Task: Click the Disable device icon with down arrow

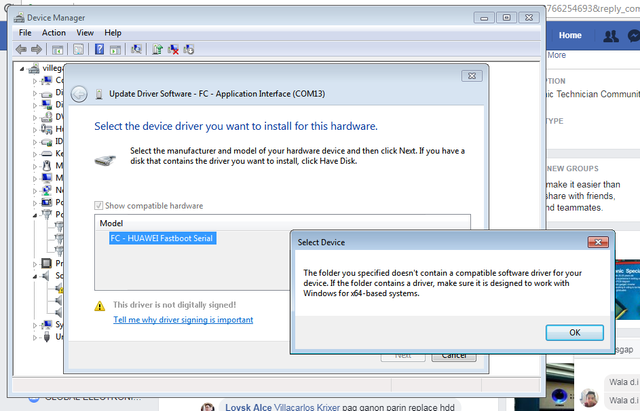Action: pos(189,49)
